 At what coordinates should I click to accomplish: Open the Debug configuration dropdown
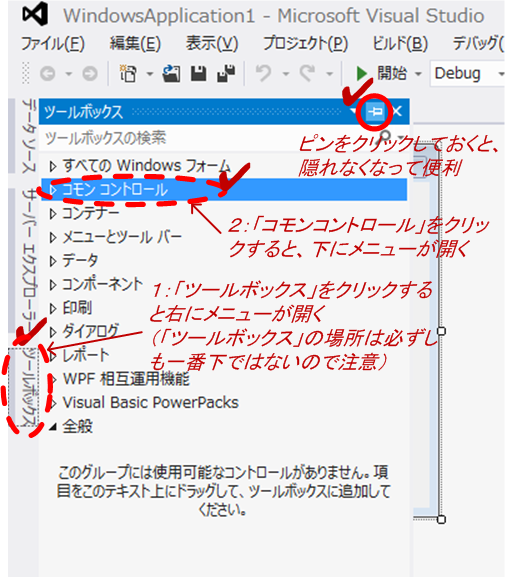pos(467,73)
